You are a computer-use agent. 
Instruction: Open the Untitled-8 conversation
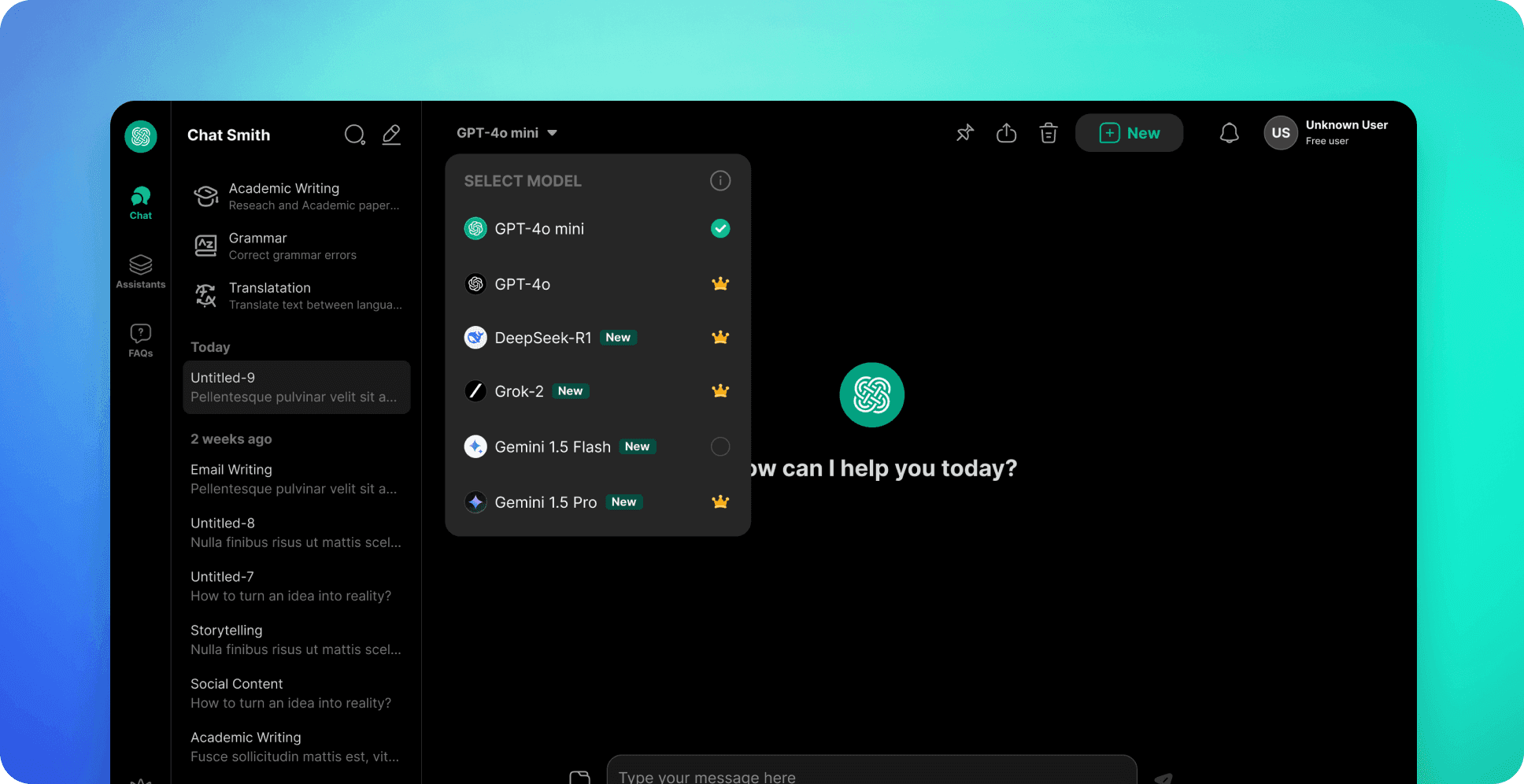tap(297, 533)
